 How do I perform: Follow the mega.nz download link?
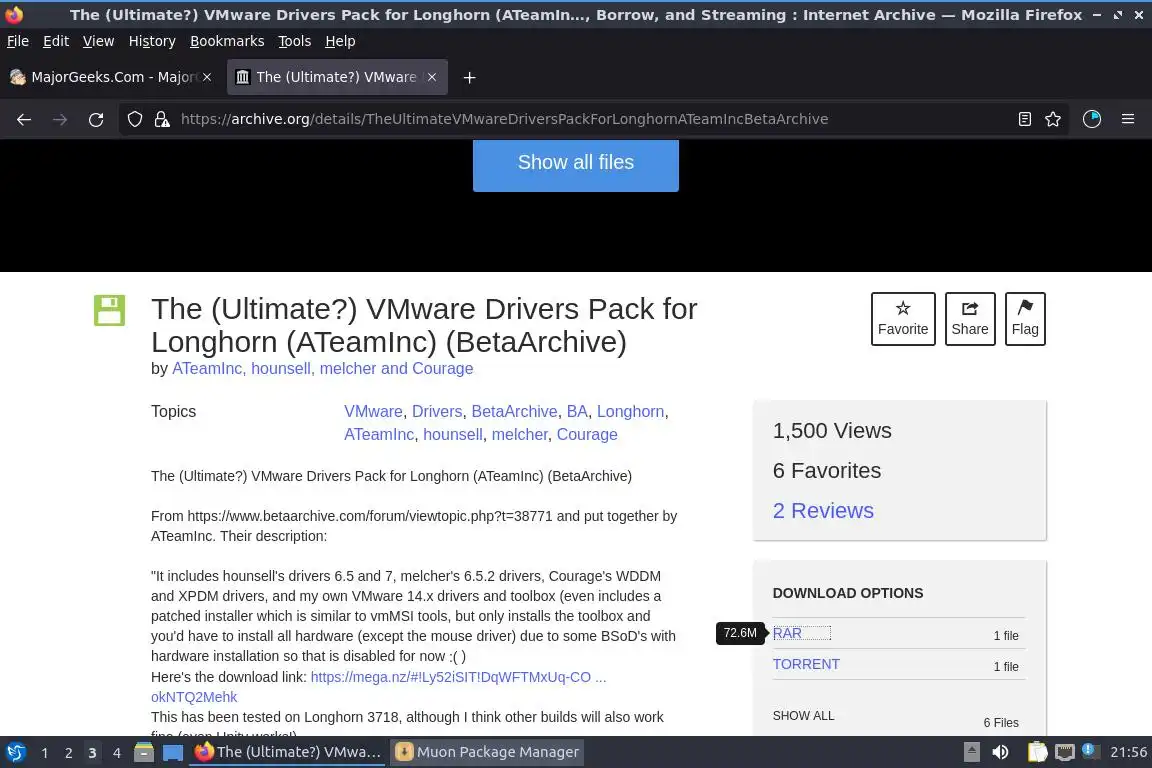click(x=458, y=677)
